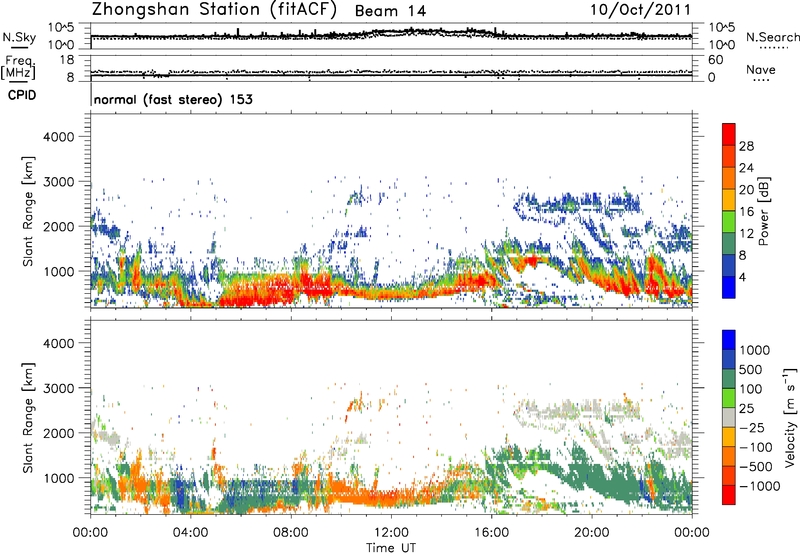Select the "500" value on velocity colorbar
This screenshot has width=800, height=554.
pyautogui.click(x=751, y=370)
